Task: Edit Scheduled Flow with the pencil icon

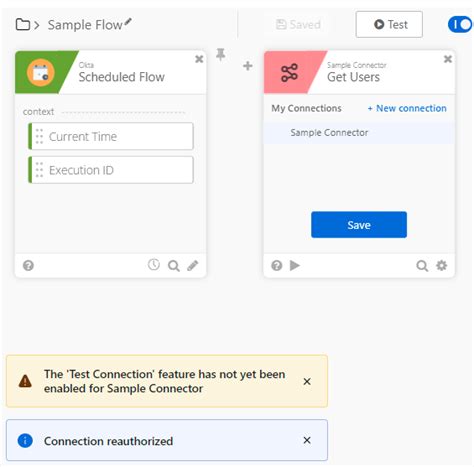Action: (x=193, y=266)
